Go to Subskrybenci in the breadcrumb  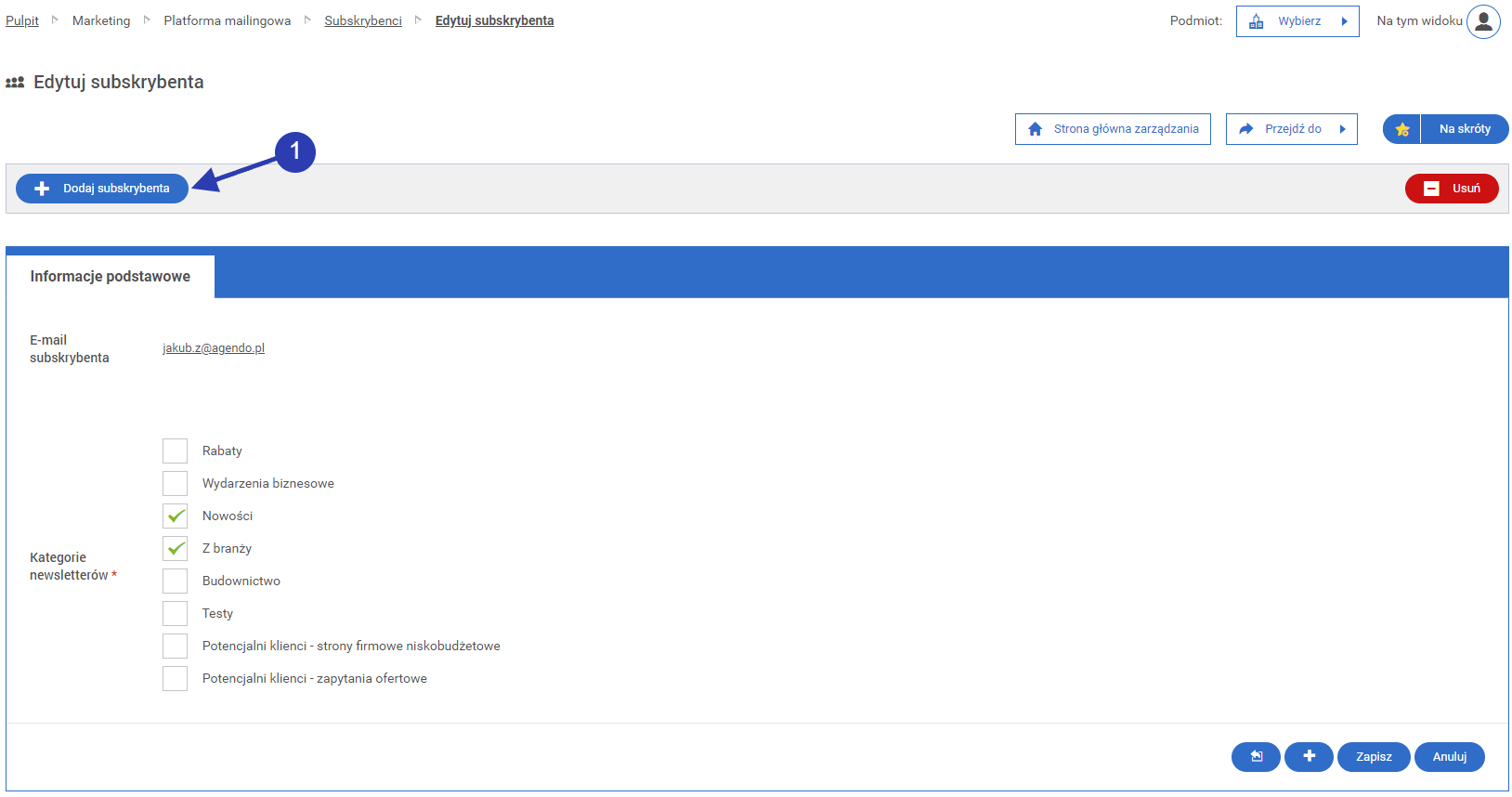(362, 20)
